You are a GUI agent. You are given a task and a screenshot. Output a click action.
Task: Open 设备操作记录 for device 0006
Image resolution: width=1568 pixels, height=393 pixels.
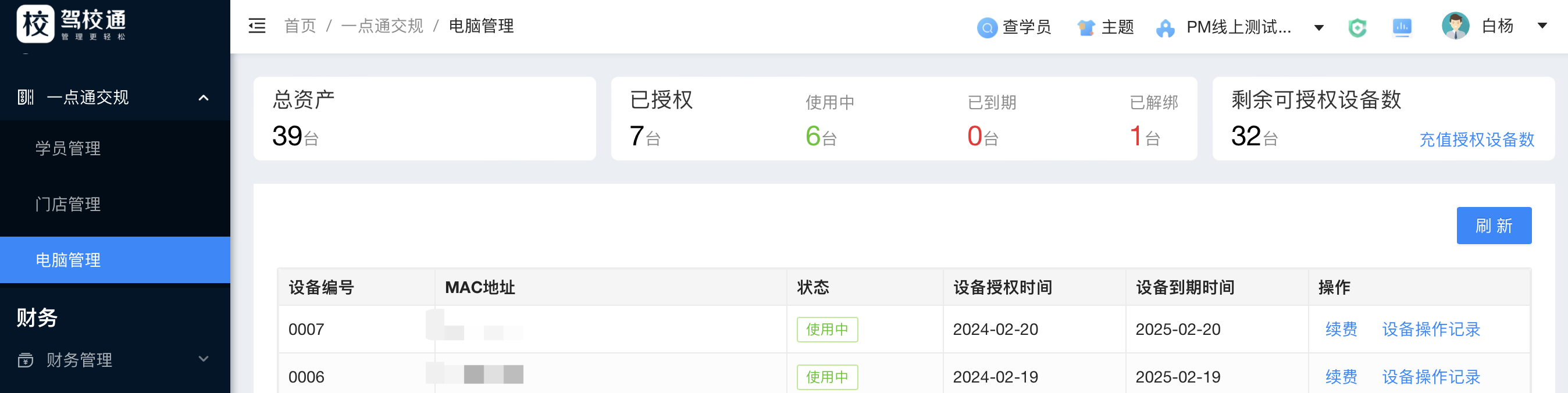[1431, 377]
